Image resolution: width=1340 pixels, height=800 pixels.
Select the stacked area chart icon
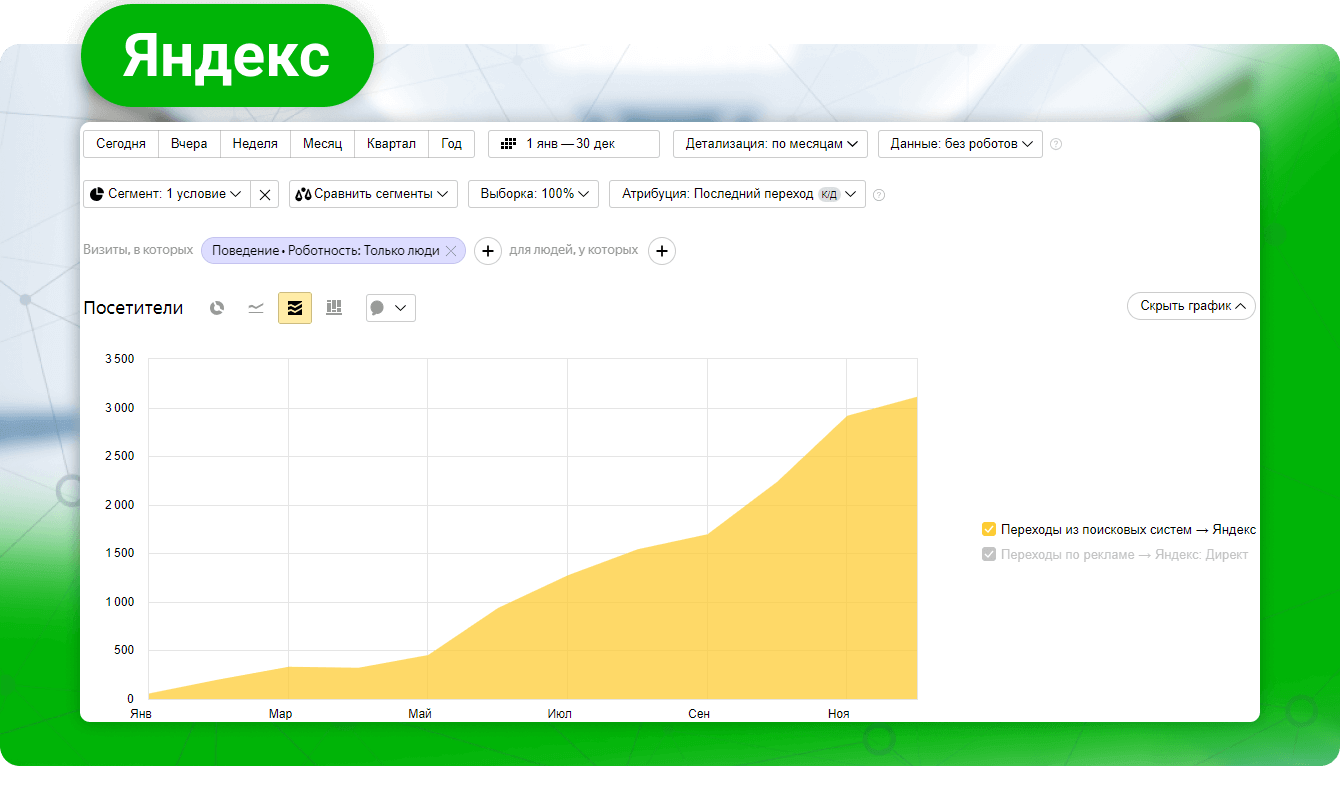295,308
